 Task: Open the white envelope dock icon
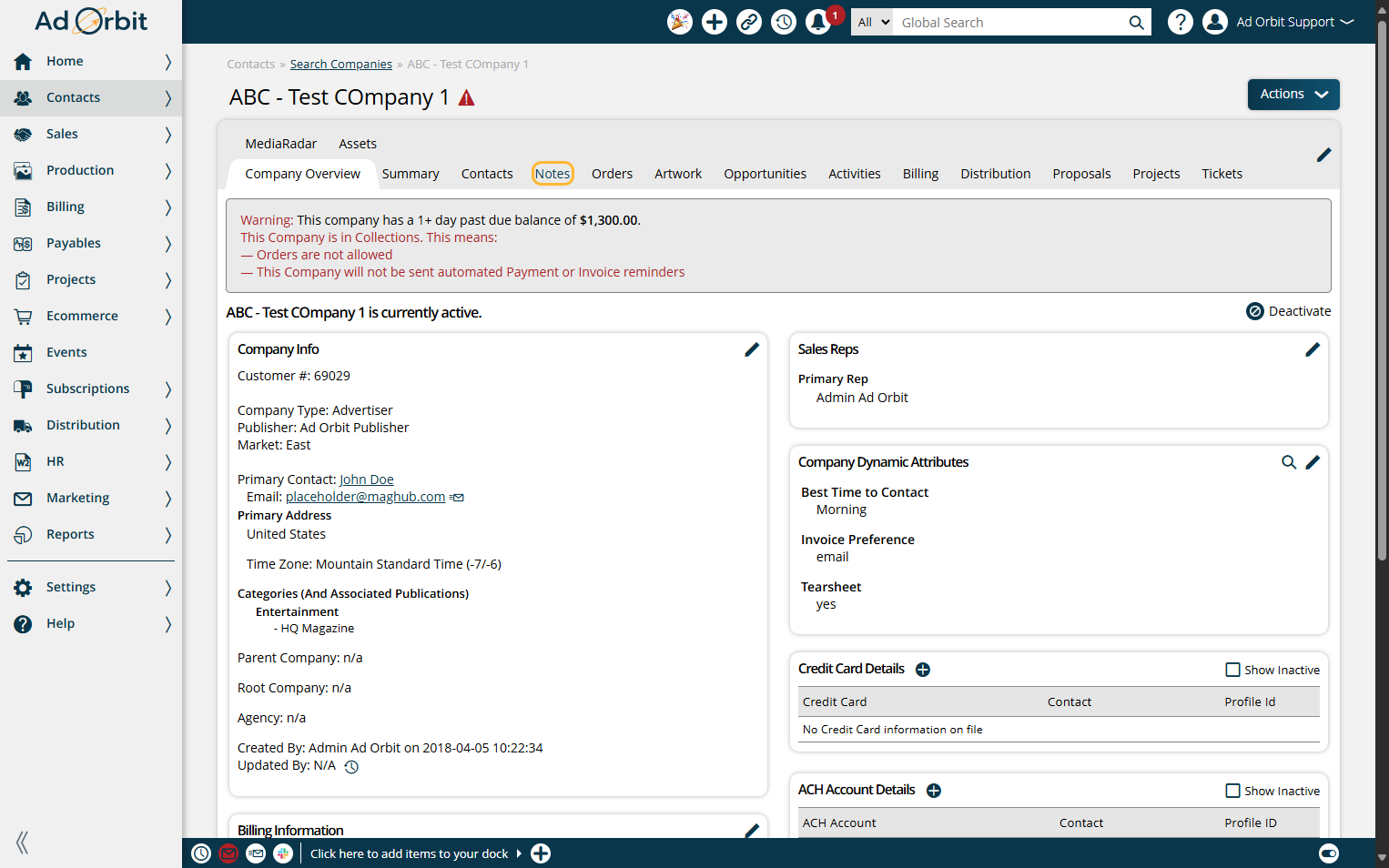pyautogui.click(x=256, y=853)
